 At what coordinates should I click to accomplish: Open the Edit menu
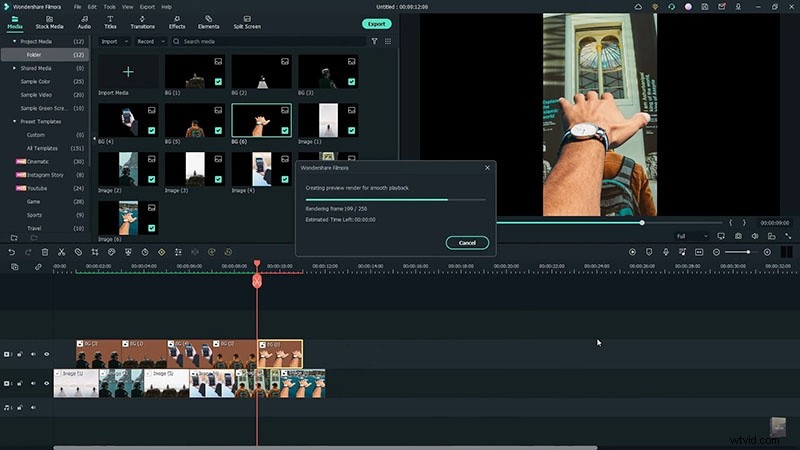coord(92,7)
